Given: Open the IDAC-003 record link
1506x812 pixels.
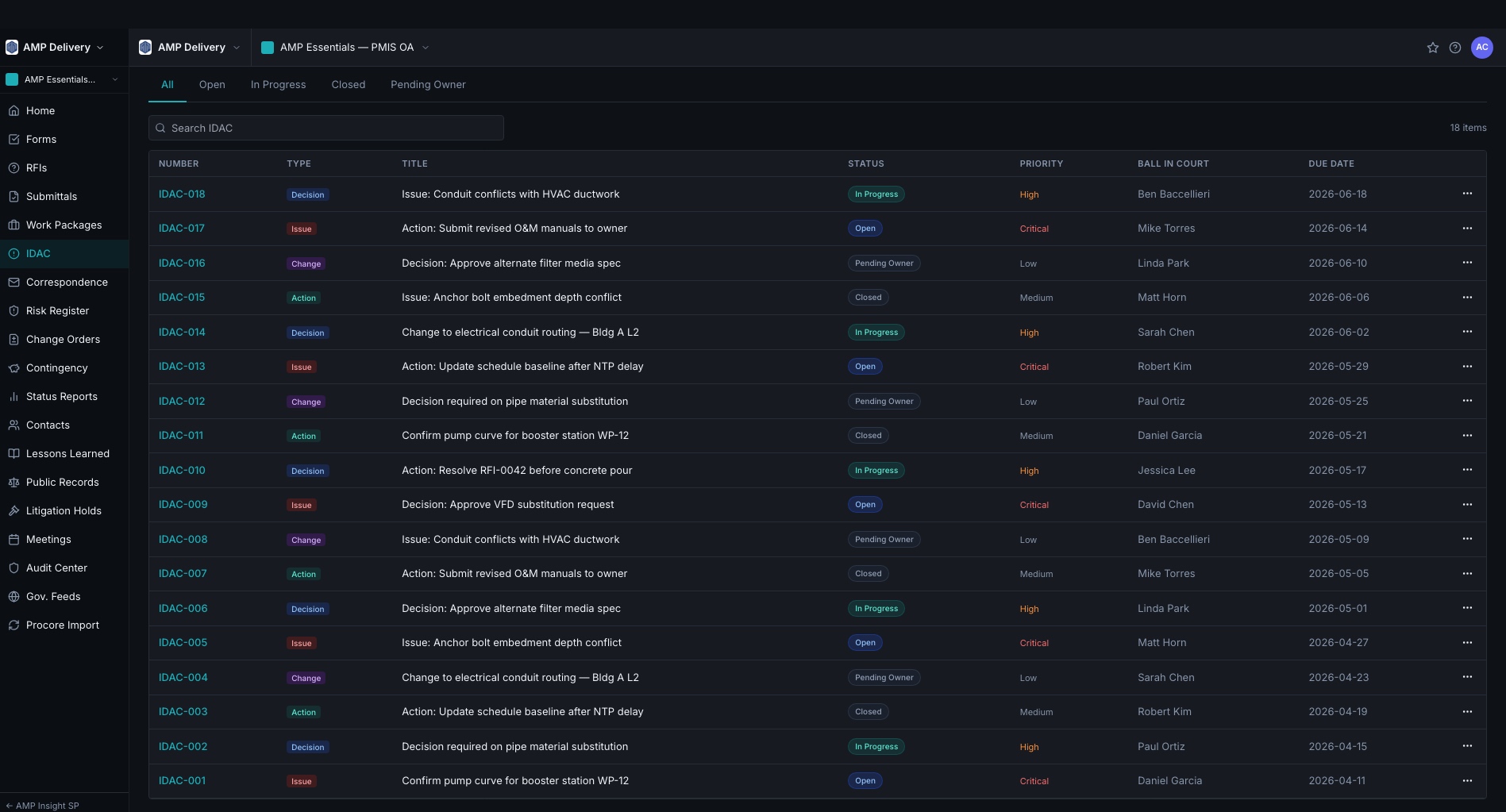Looking at the screenshot, I should (183, 712).
